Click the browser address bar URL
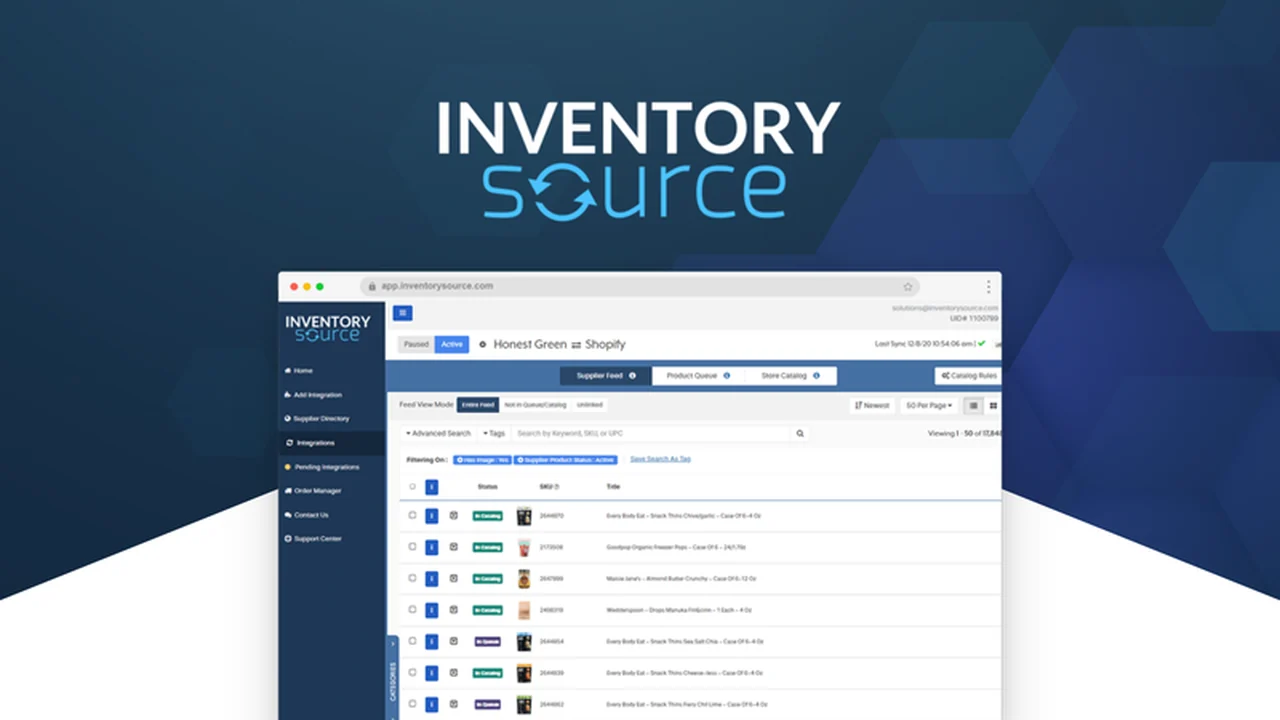 pos(437,286)
